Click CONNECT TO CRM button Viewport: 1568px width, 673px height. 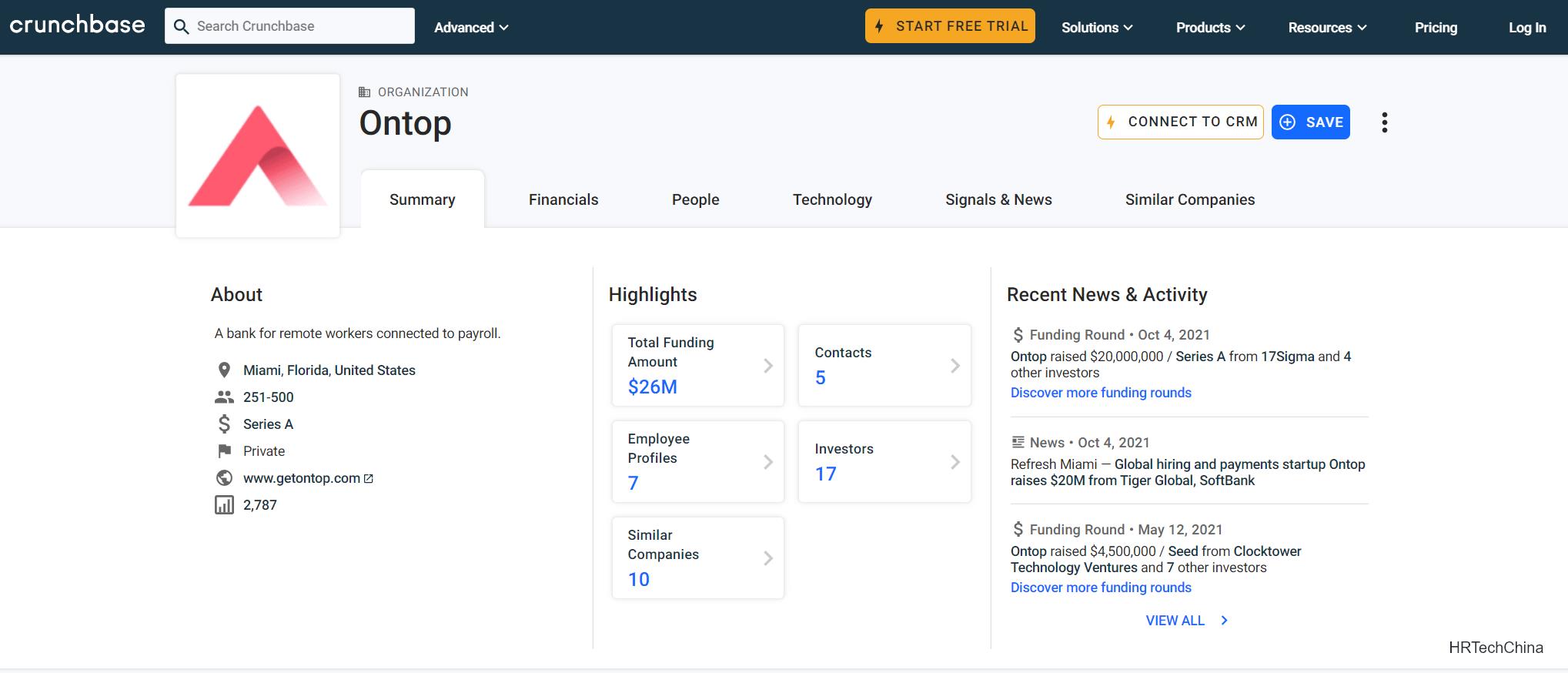pos(1180,122)
